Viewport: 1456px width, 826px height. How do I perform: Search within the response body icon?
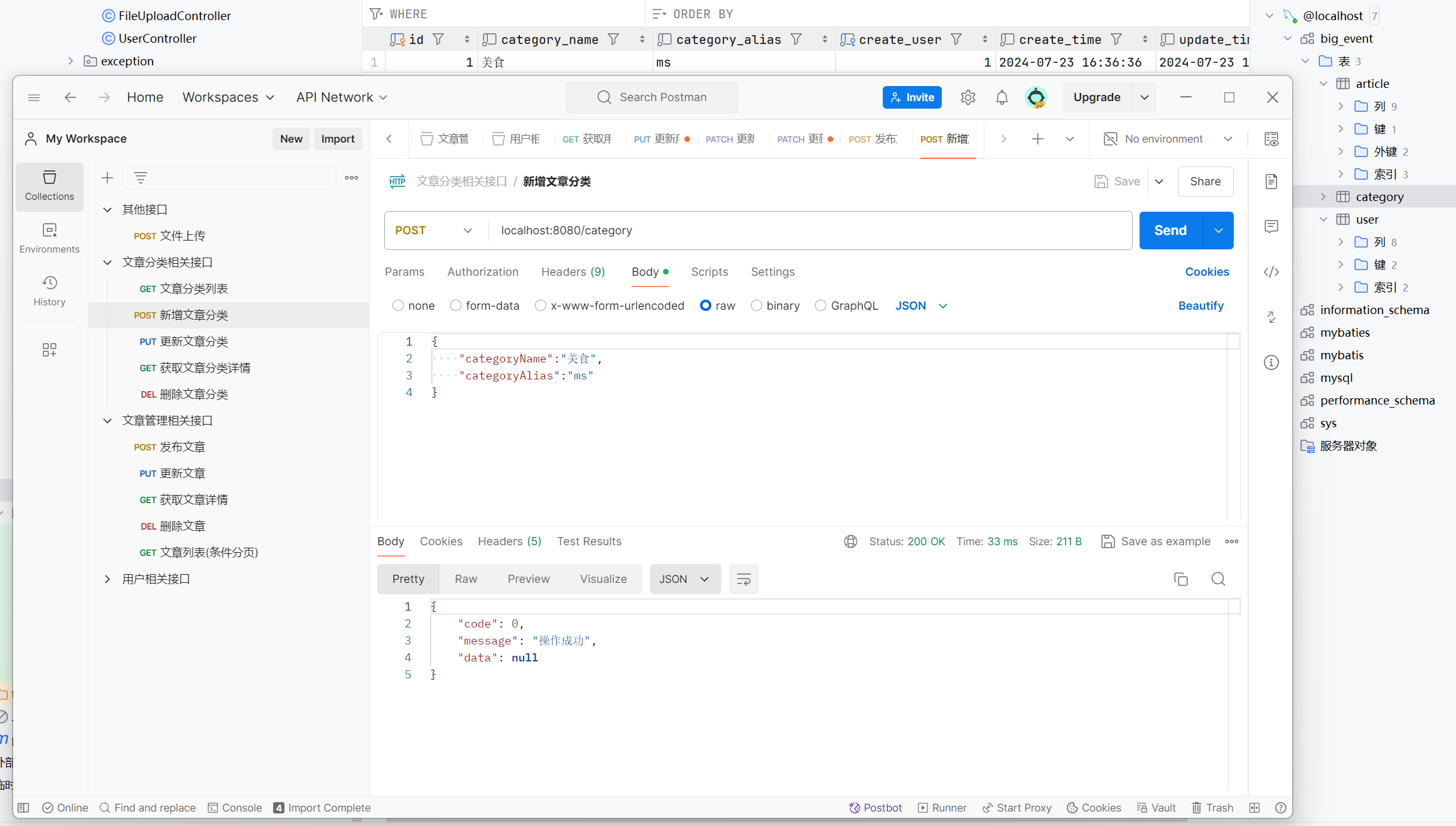point(1218,579)
